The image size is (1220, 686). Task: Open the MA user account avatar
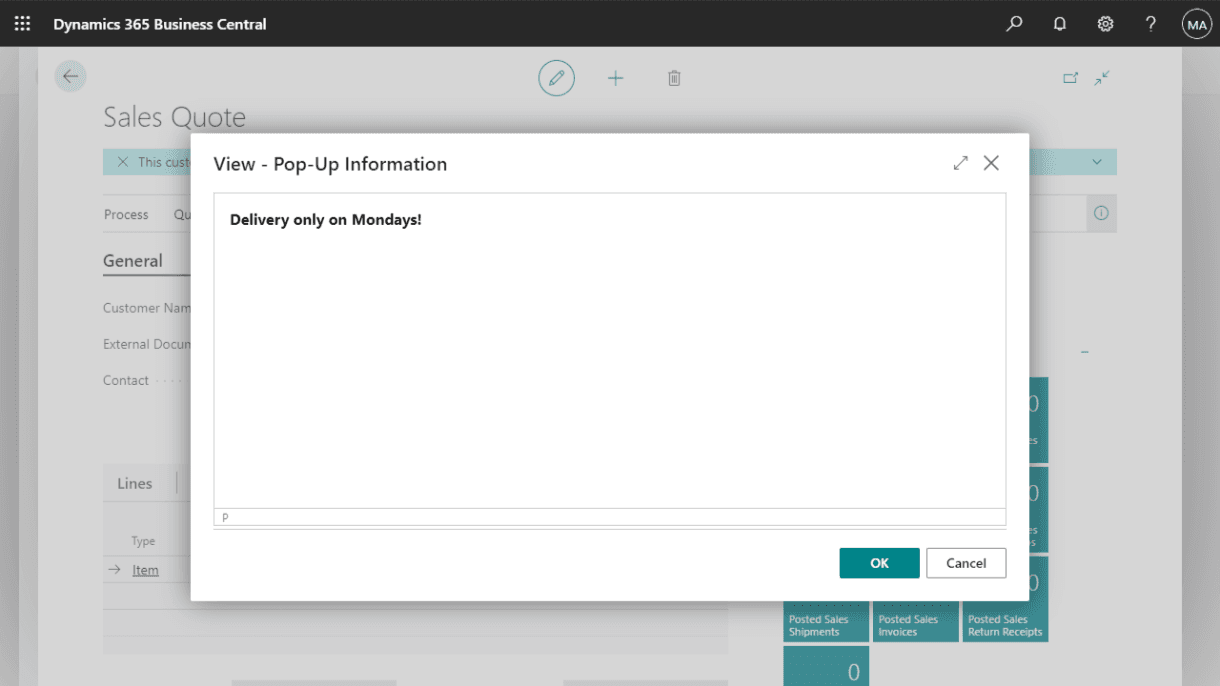click(1196, 23)
